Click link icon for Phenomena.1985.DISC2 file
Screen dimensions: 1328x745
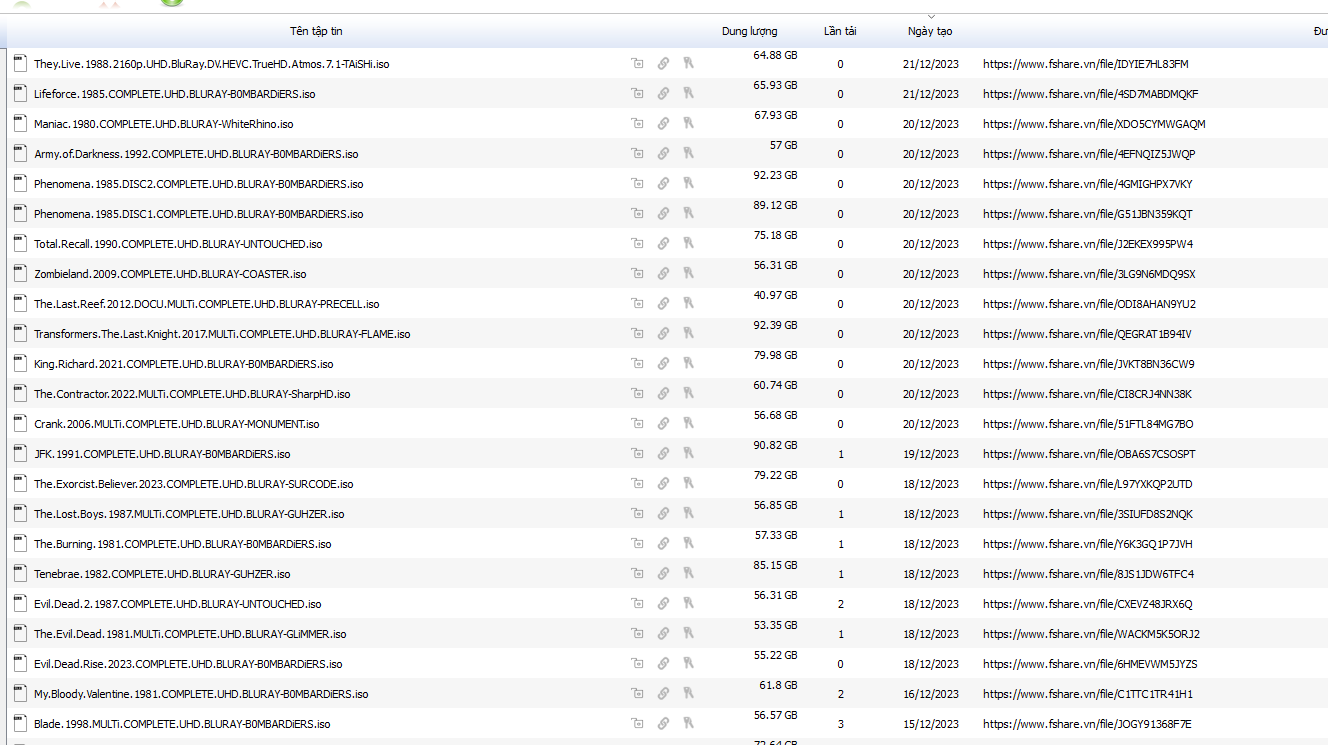coord(663,184)
